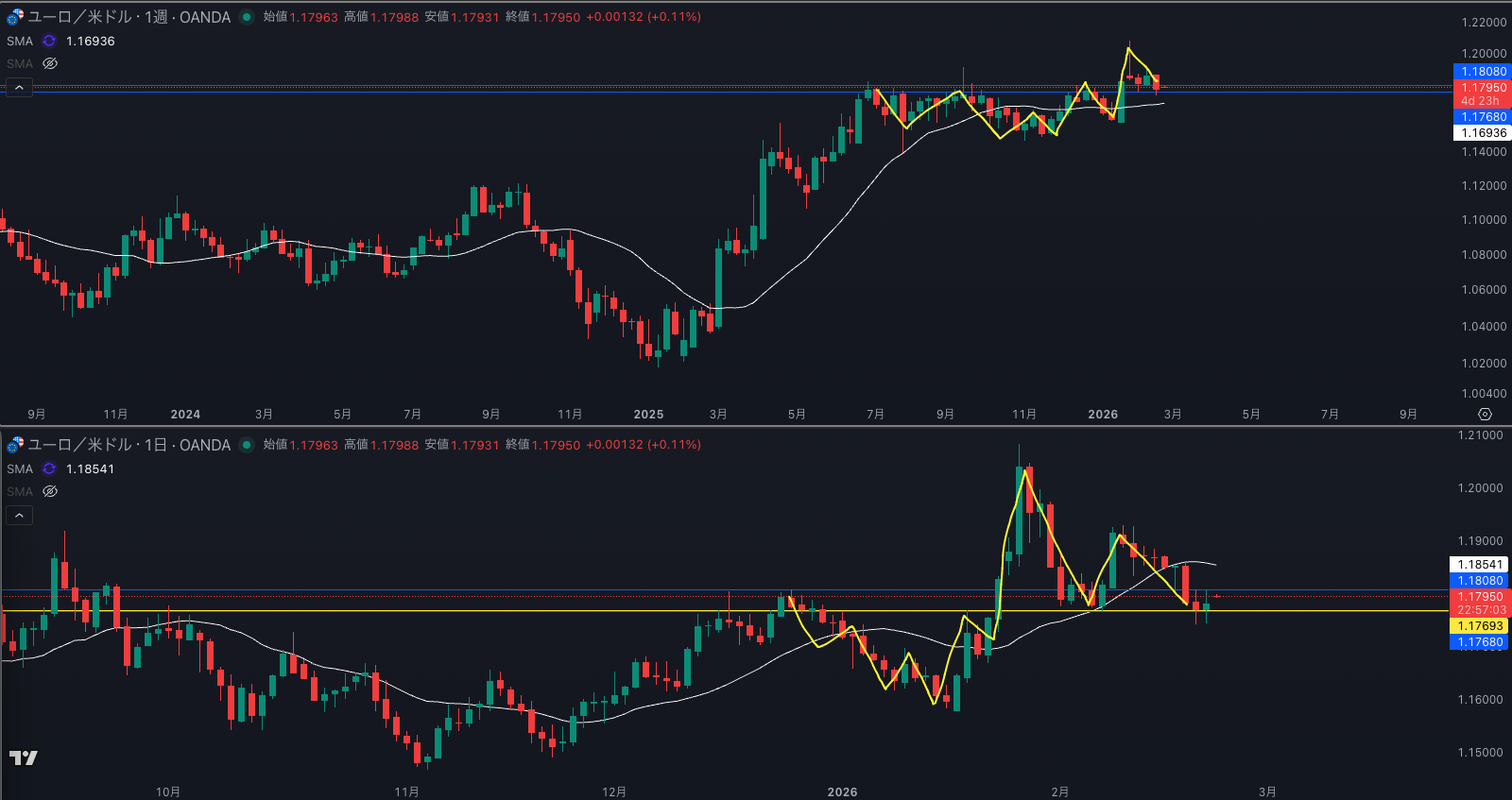Screen dimensions: 1512x800
Task: Click the green market status dot on daily chart
Action: pos(247,445)
